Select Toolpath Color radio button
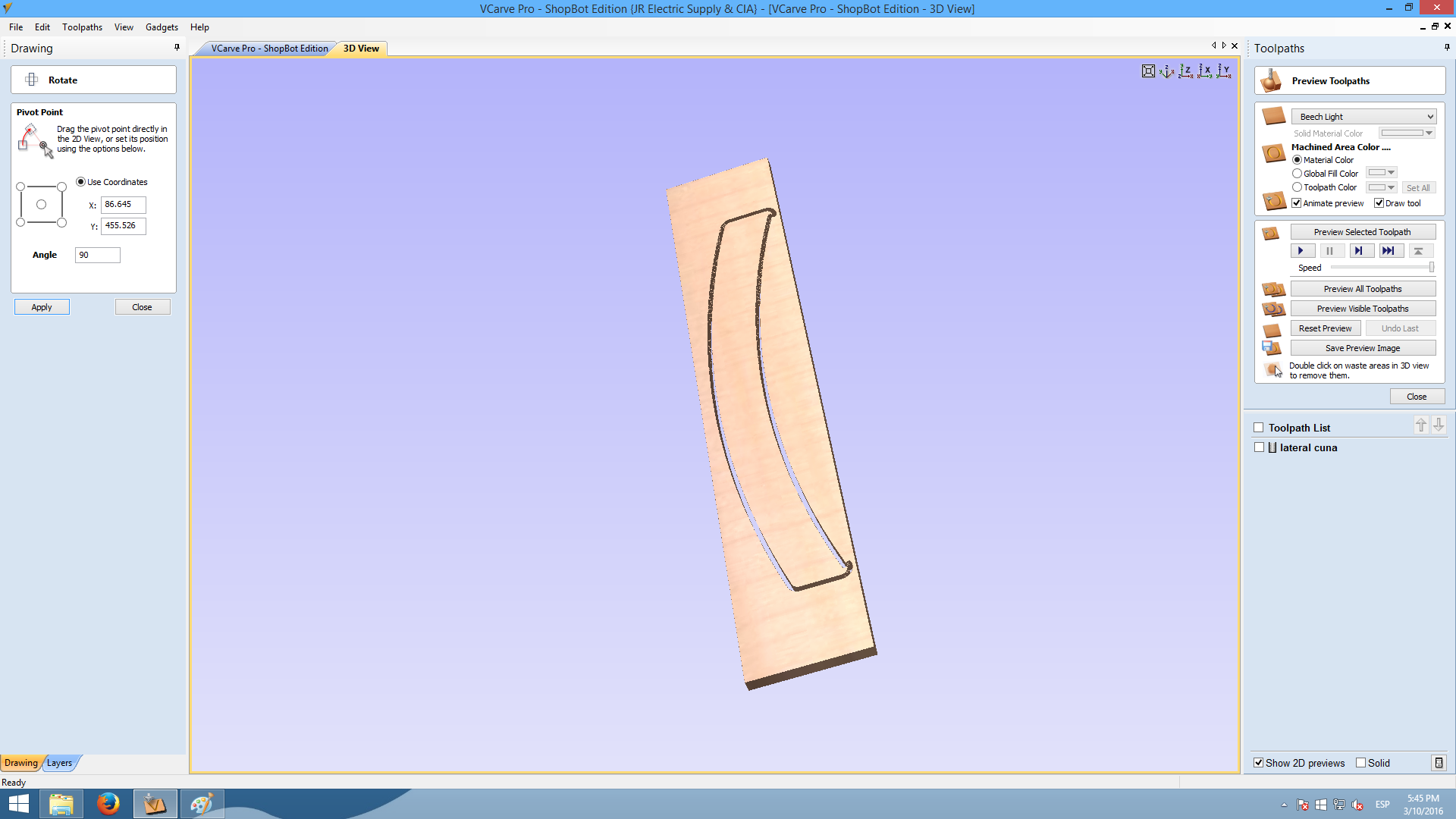1456x819 pixels. point(1297,187)
